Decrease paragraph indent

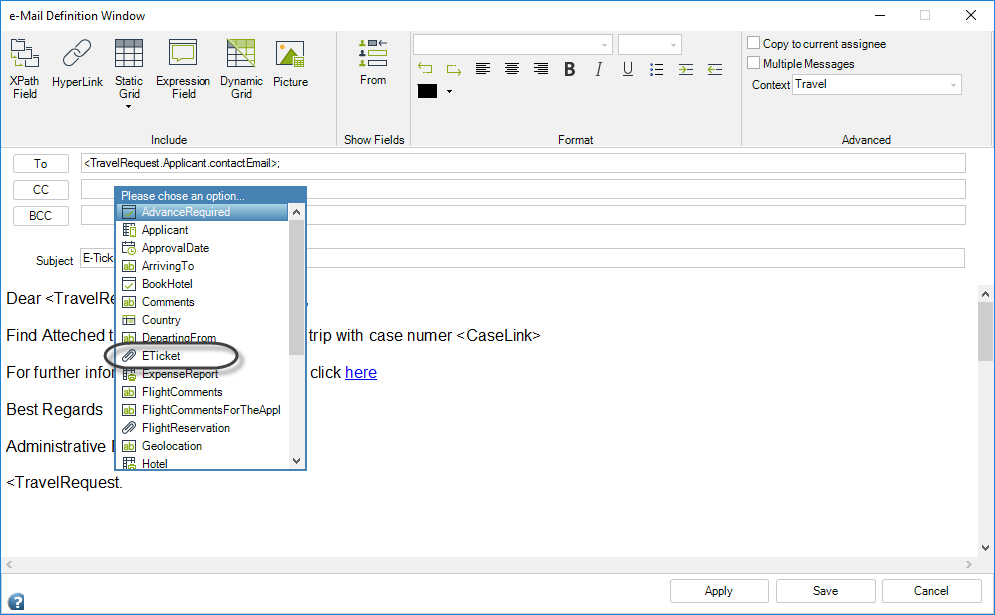click(x=715, y=69)
